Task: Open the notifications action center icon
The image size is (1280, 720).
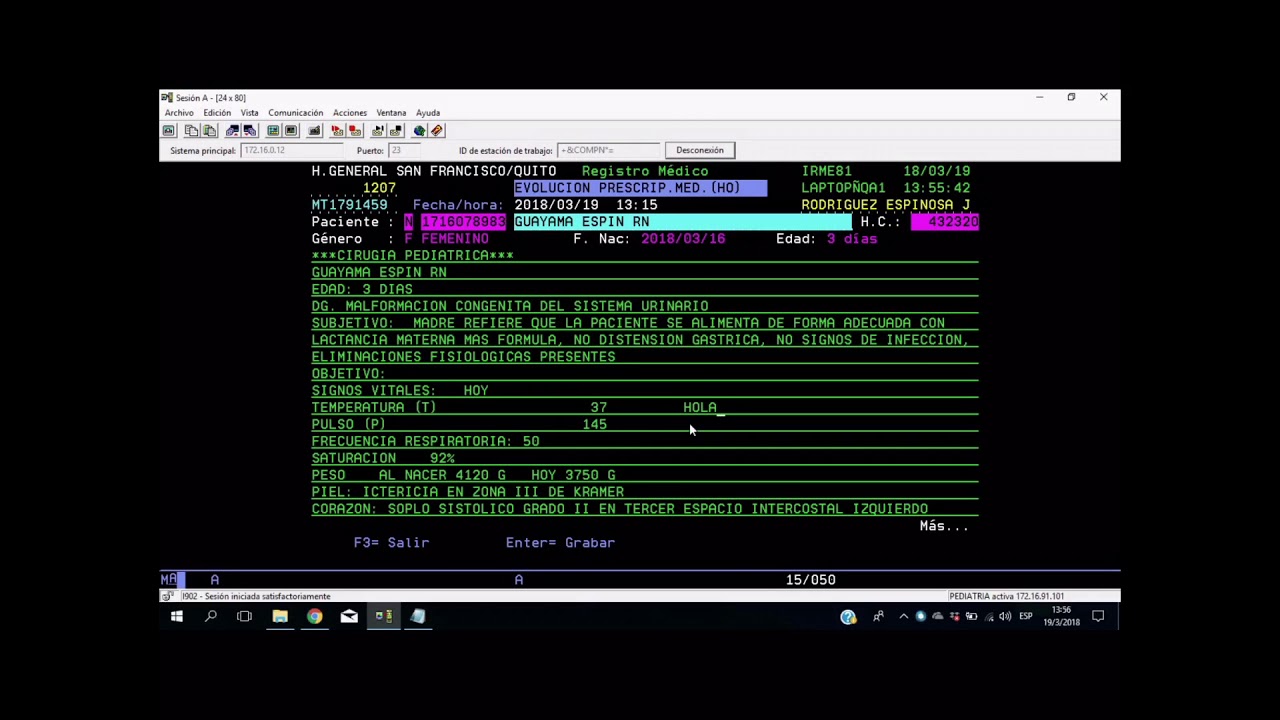Action: pyautogui.click(x=1098, y=616)
